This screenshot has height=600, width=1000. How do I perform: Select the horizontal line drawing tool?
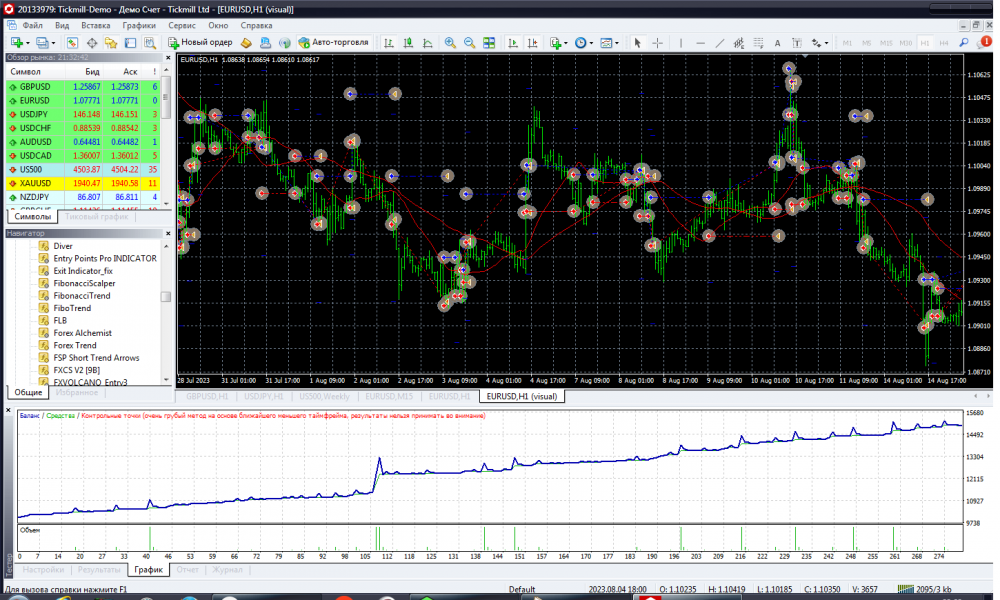tap(700, 43)
